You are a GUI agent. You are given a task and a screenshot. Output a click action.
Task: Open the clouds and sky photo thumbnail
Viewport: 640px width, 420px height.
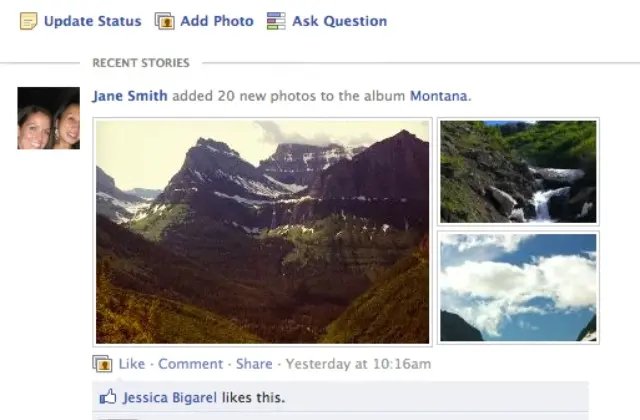[x=518, y=288]
